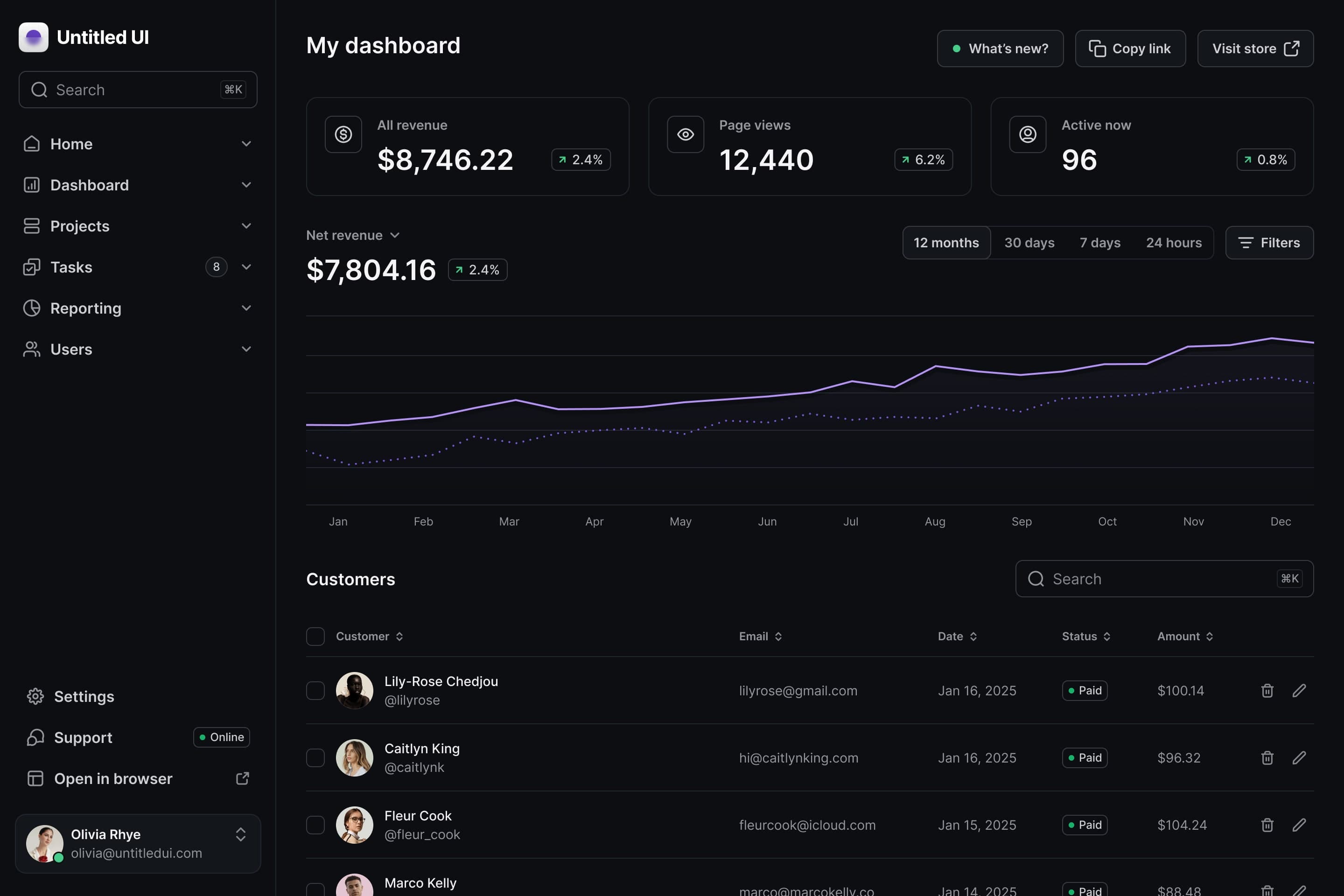The height and width of the screenshot is (896, 1344).
Task: Click the Online support status badge
Action: pos(222,737)
